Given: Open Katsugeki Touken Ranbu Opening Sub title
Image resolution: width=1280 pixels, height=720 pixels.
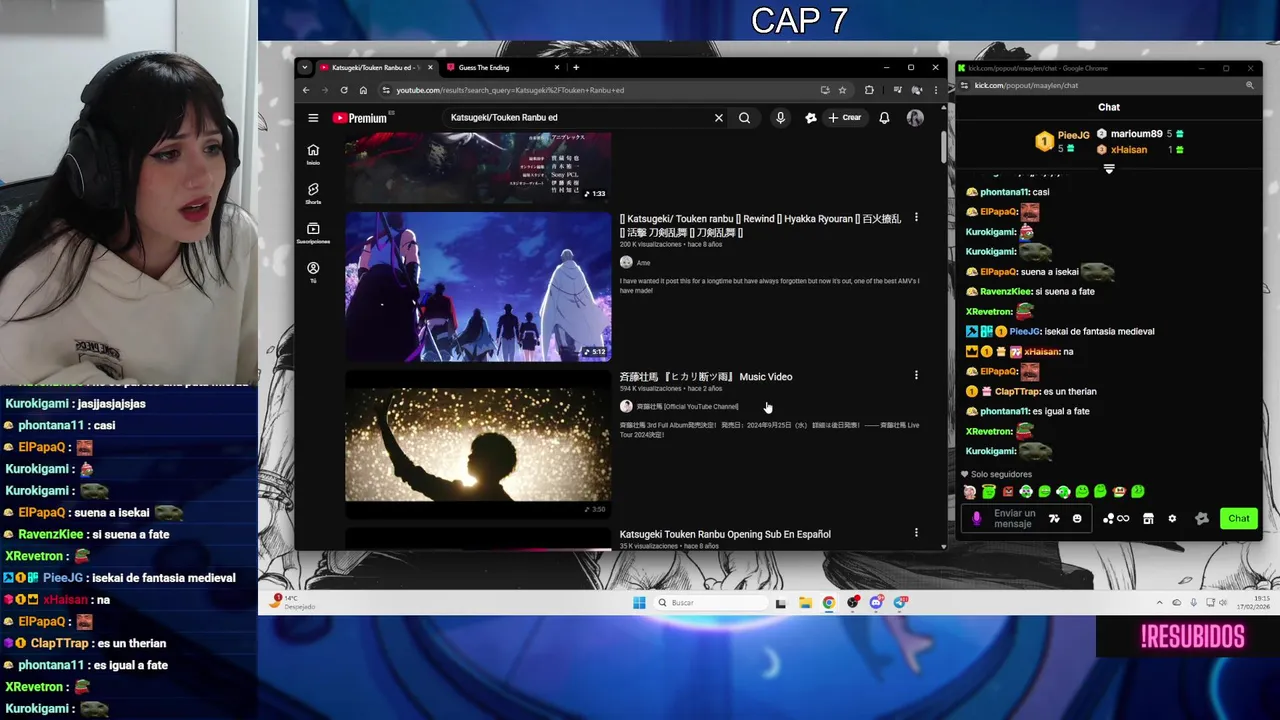Looking at the screenshot, I should [x=725, y=535].
